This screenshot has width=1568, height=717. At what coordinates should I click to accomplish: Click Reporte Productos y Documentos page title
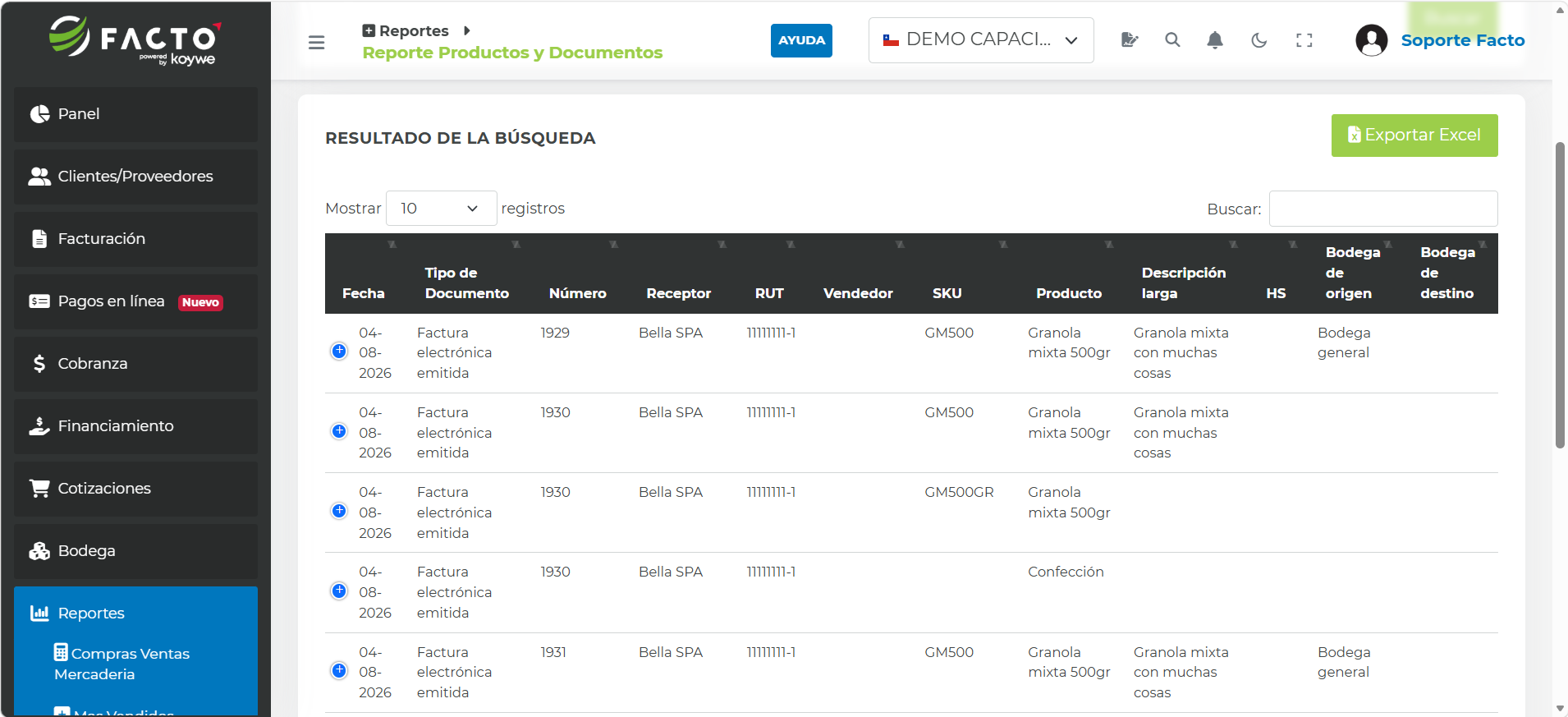512,53
